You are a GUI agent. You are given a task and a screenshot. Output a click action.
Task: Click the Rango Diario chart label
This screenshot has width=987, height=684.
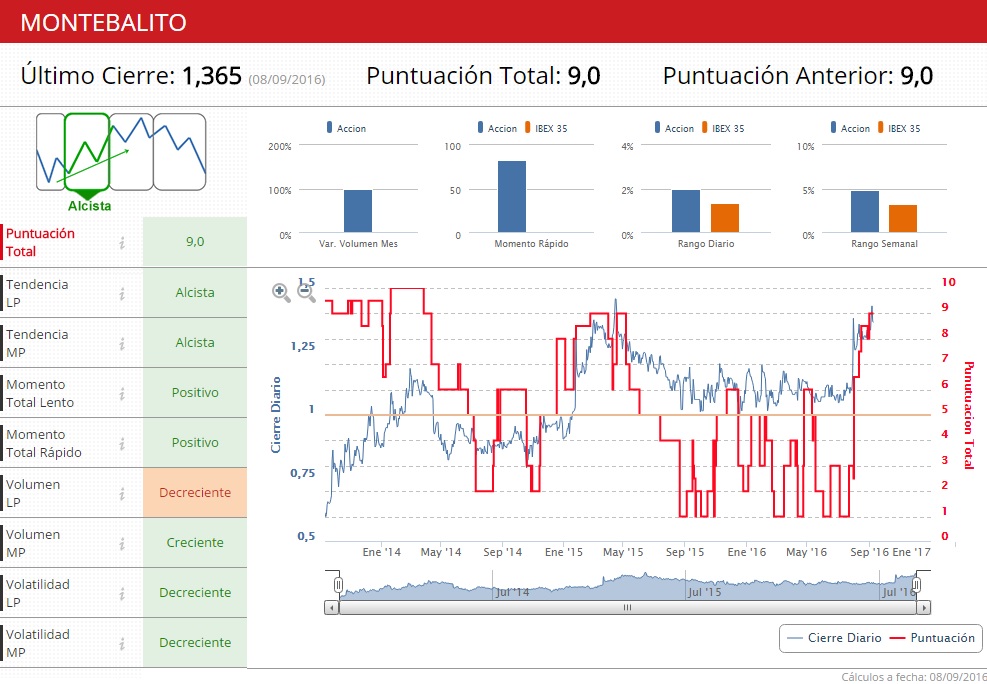(x=706, y=244)
